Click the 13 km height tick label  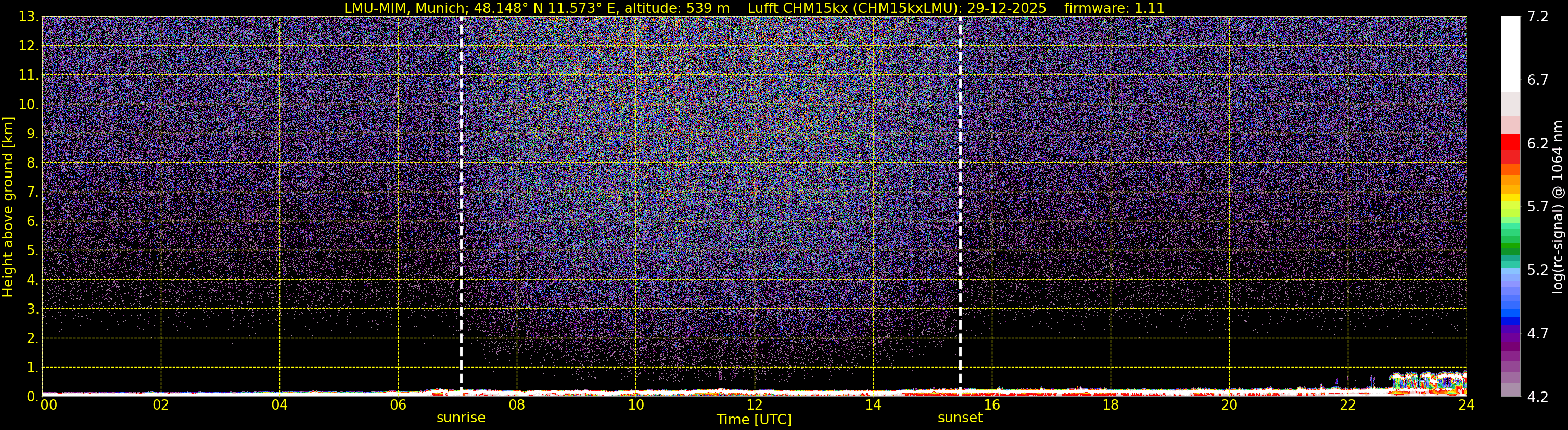coord(28,17)
